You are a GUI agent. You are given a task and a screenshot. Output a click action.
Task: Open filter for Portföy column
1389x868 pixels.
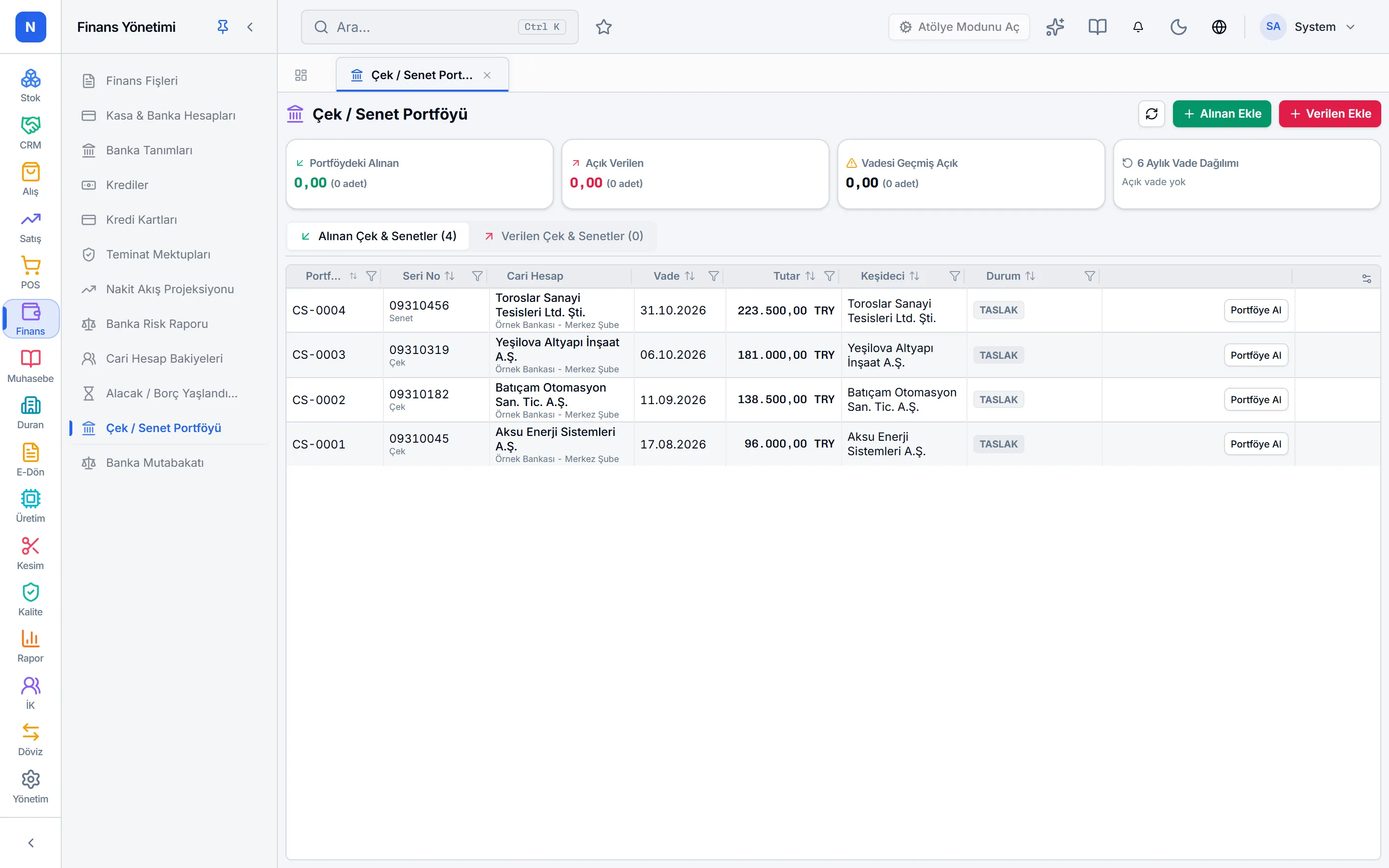(x=371, y=276)
